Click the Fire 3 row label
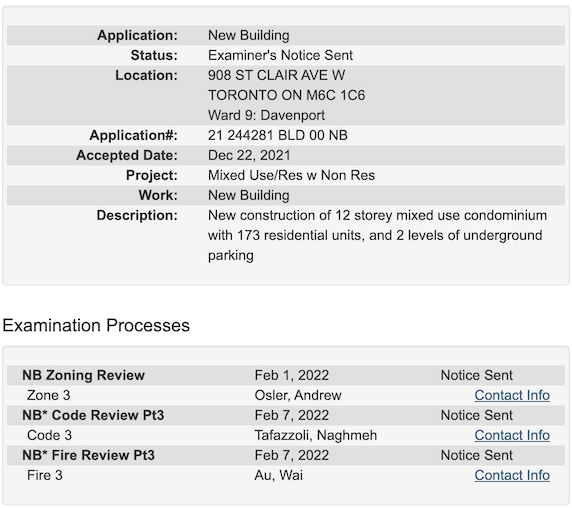This screenshot has height=508, width=572. coord(45,476)
